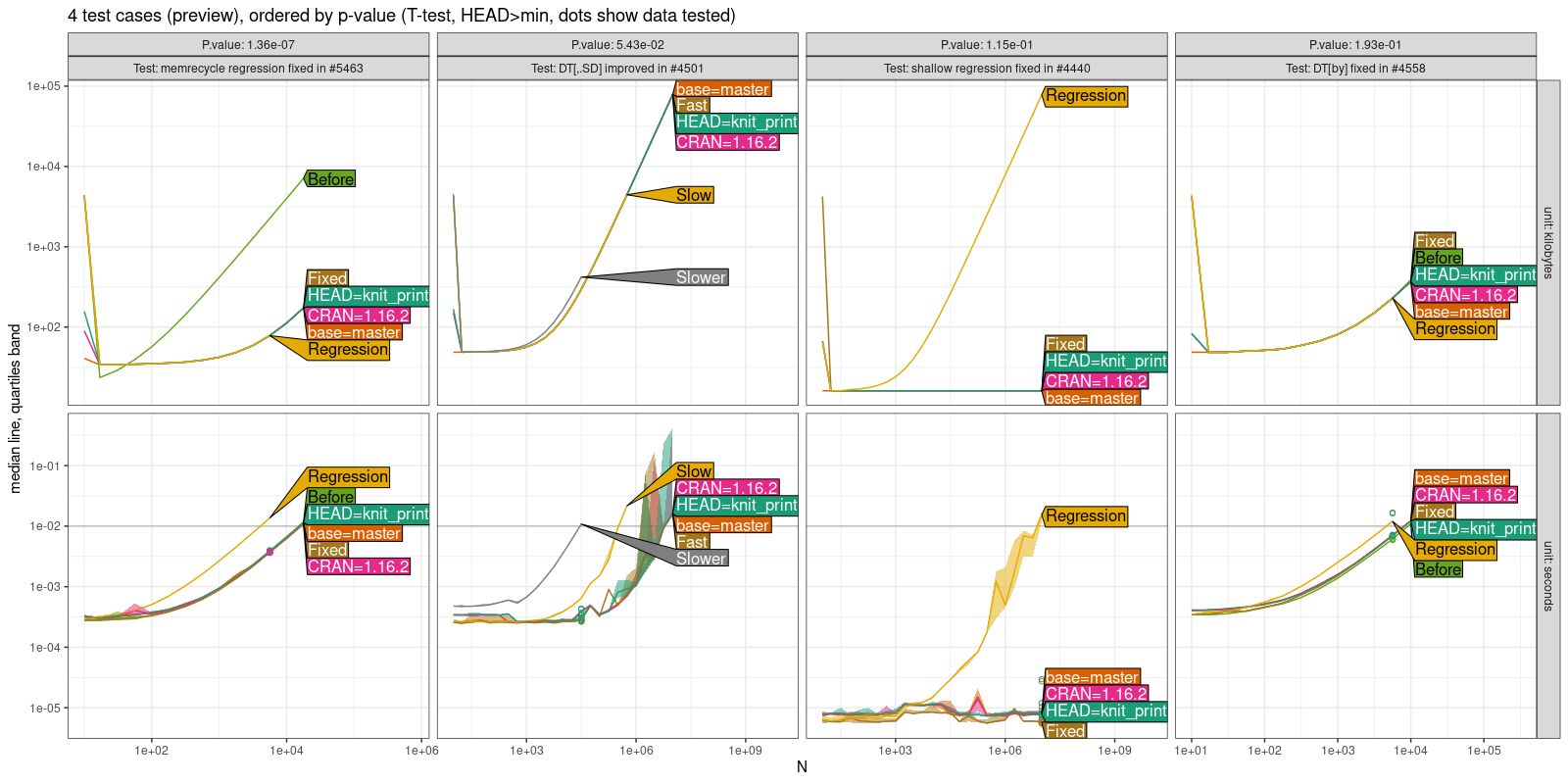Click 'Regression' label in shallow seconds panel
1568x784 pixels.
[1086, 516]
